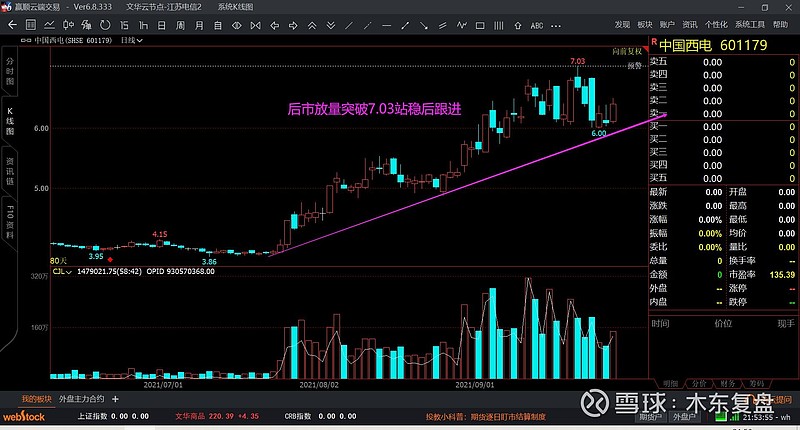Click the 7.03 high price label
Image resolution: width=800 pixels, height=430 pixels.
pos(578,61)
